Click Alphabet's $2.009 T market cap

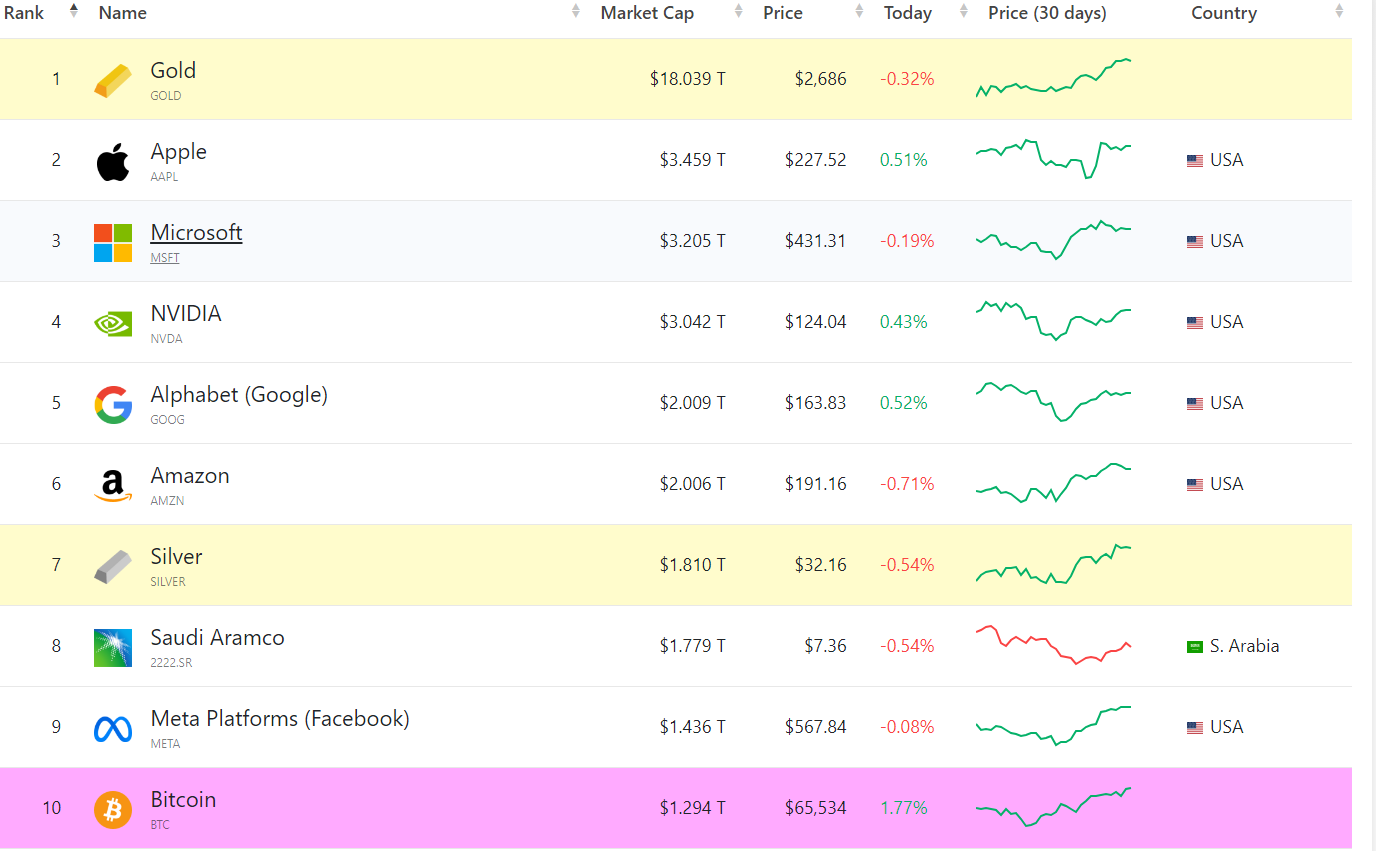[692, 403]
